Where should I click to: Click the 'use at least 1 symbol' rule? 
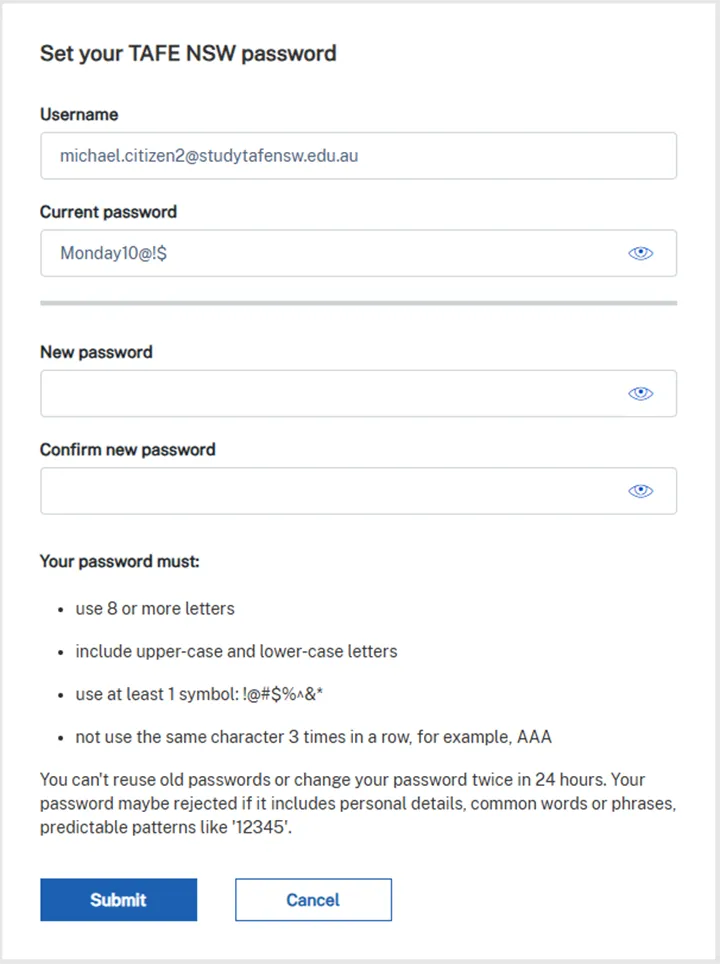(x=199, y=694)
